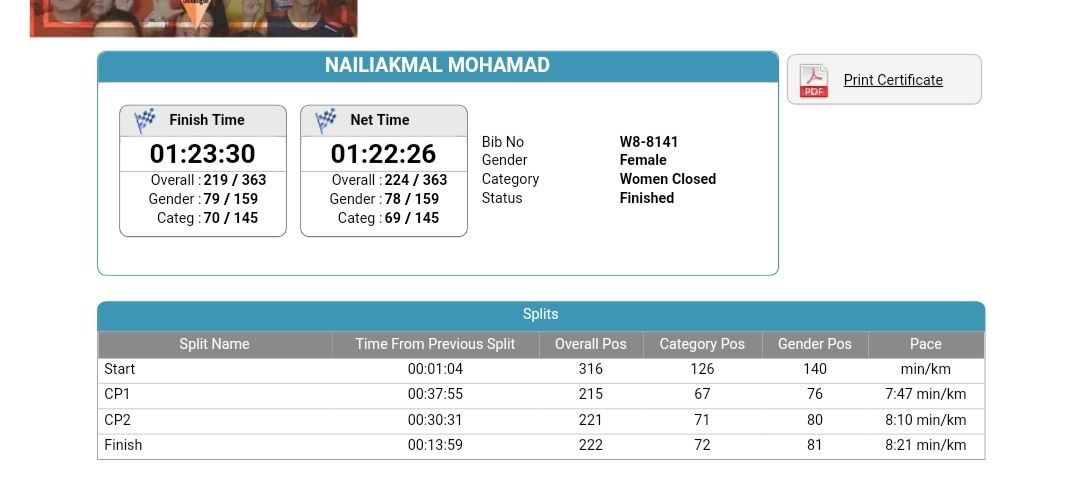Image resolution: width=1071 pixels, height=500 pixels.
Task: Select the NAILIAKMAL MOHAMAD name header
Action: point(438,66)
